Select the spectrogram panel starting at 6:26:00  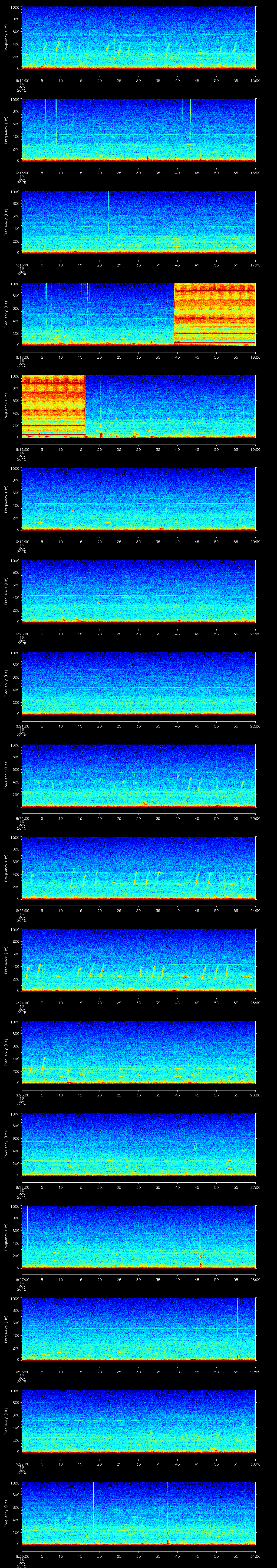point(139,1145)
